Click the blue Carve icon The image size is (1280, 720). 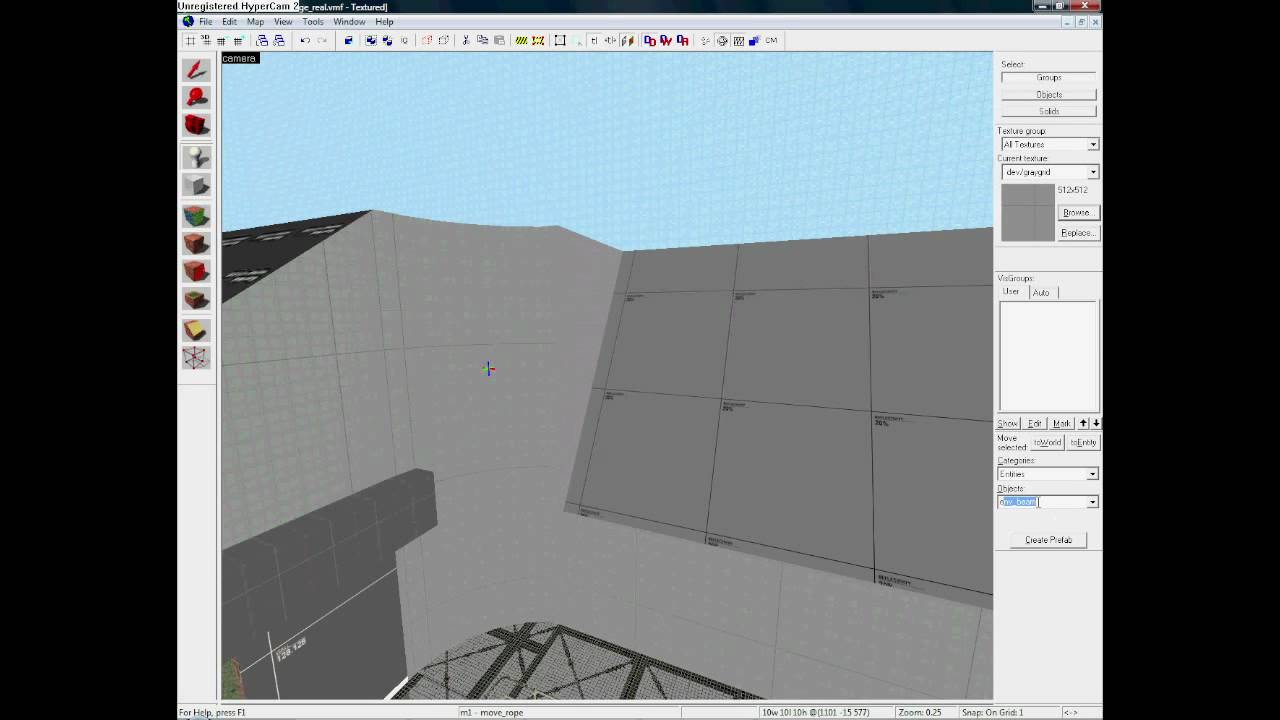348,40
